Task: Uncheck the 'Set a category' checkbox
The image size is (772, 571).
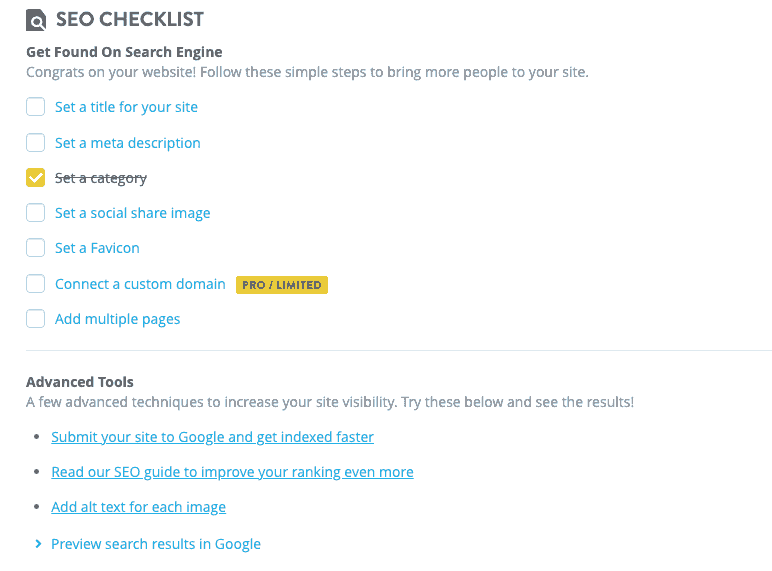Action: (x=36, y=178)
